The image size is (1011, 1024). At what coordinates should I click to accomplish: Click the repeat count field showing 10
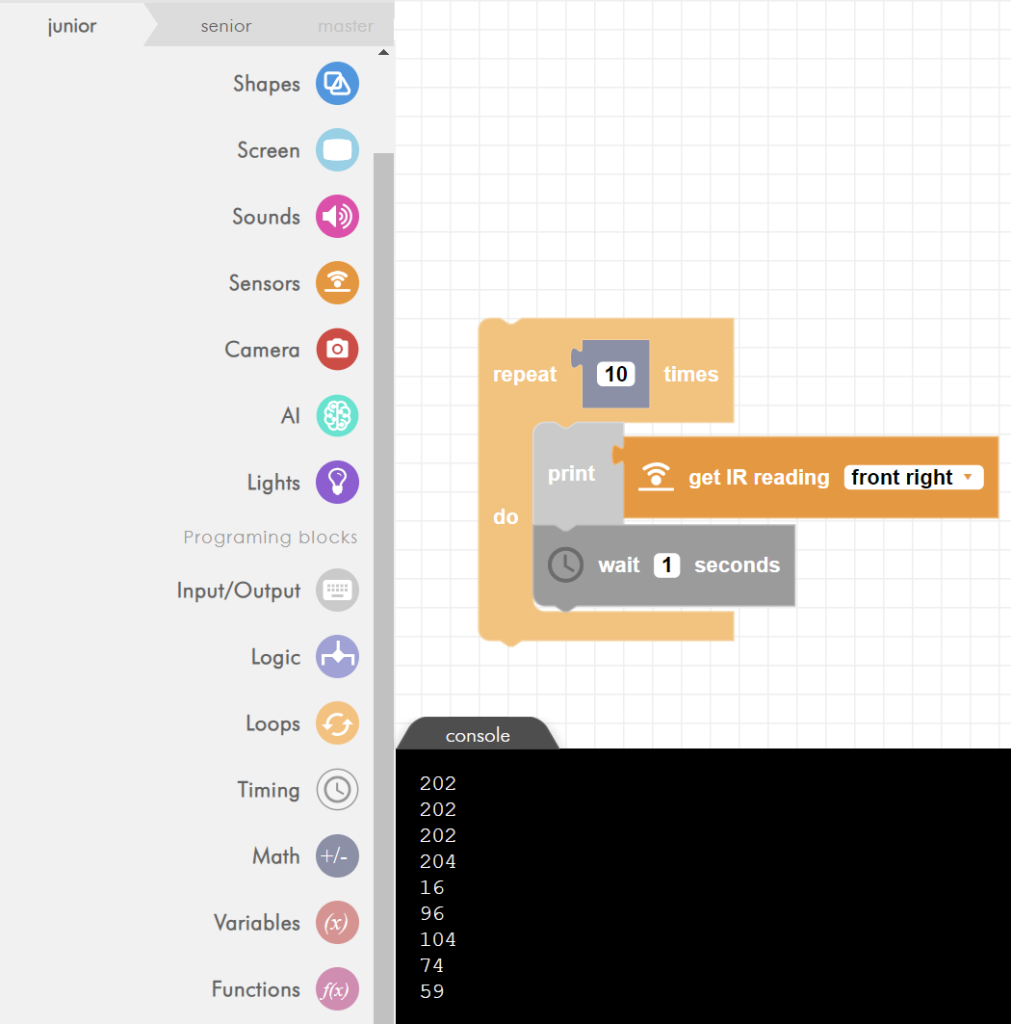pos(616,374)
